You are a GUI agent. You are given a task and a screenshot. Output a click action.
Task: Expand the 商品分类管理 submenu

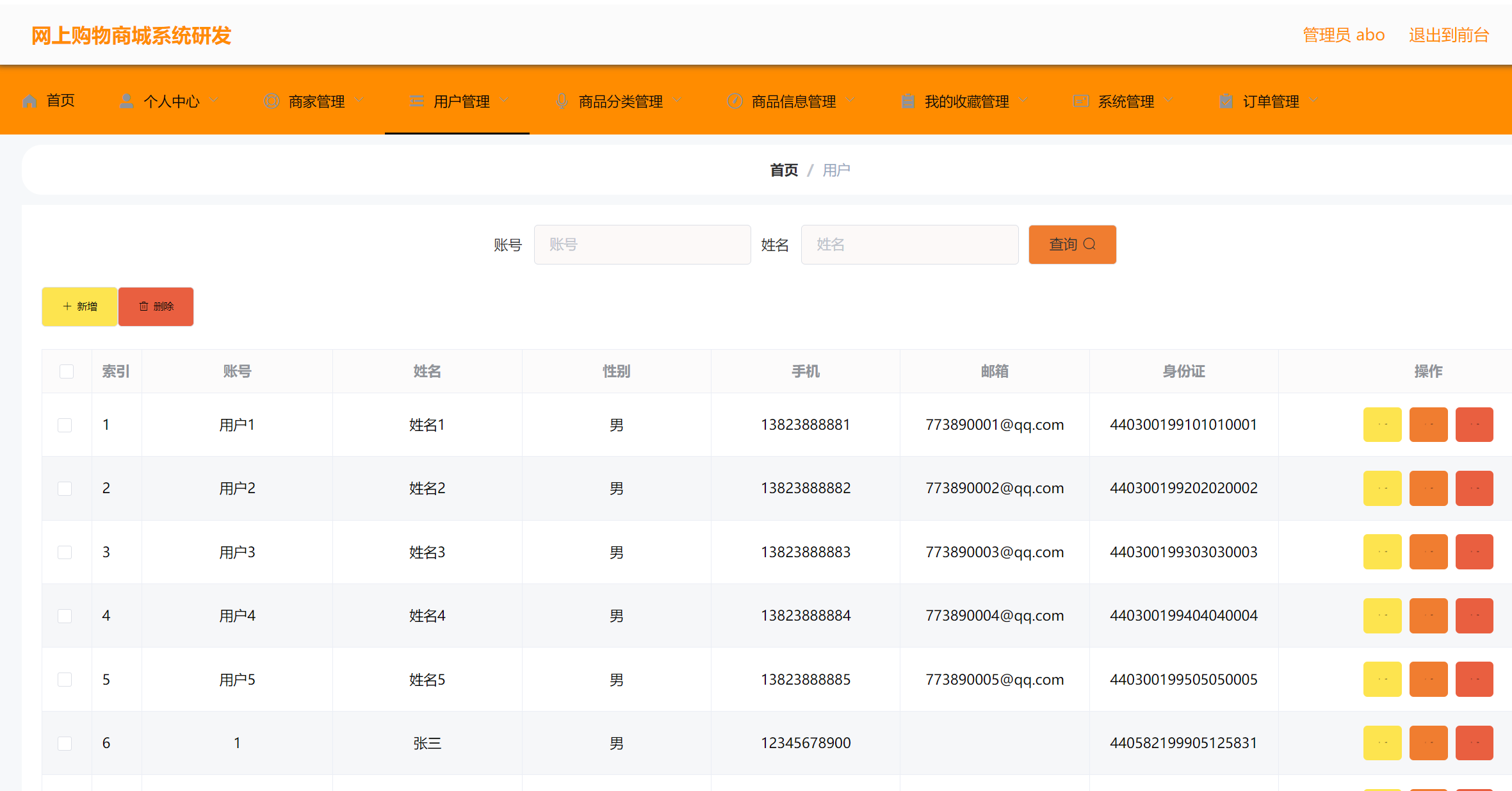pyautogui.click(x=621, y=101)
